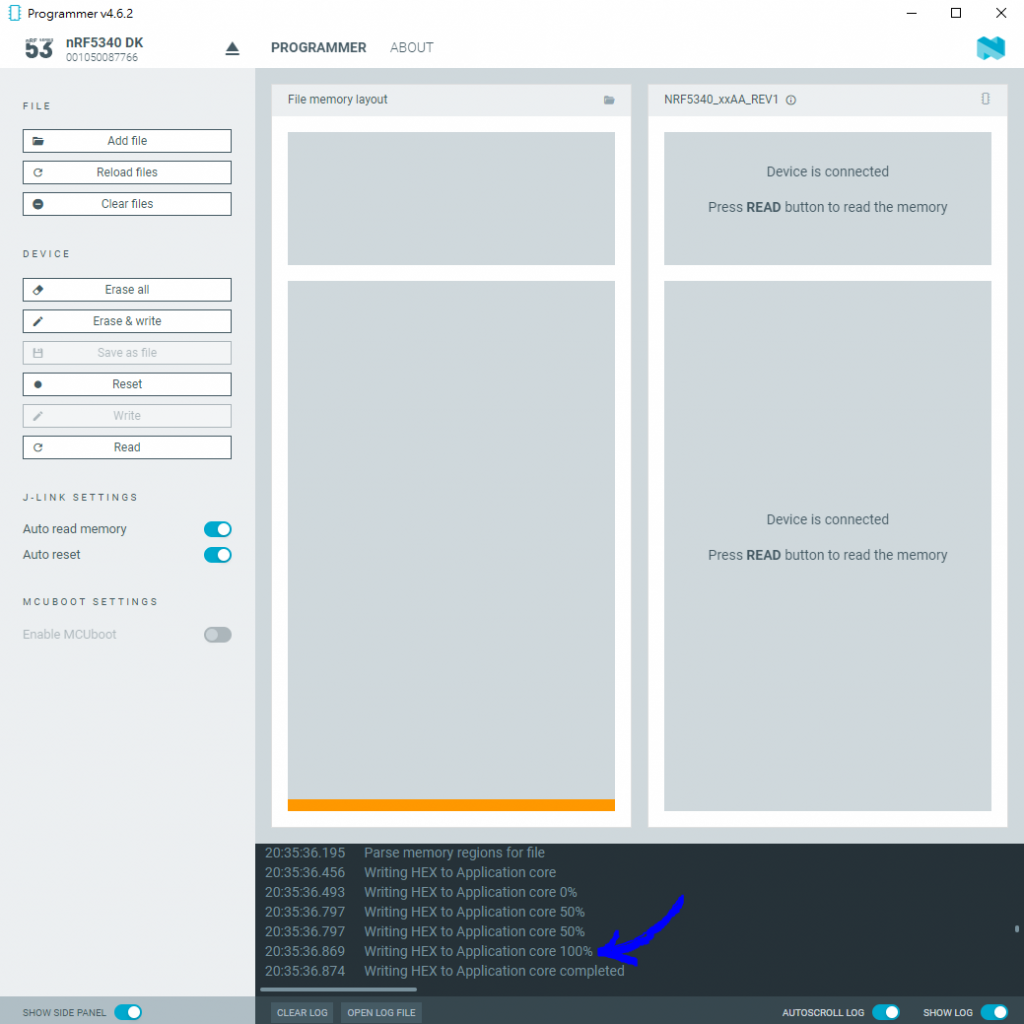Click info icon beside NRF5340_xxAA_REV1

[791, 100]
